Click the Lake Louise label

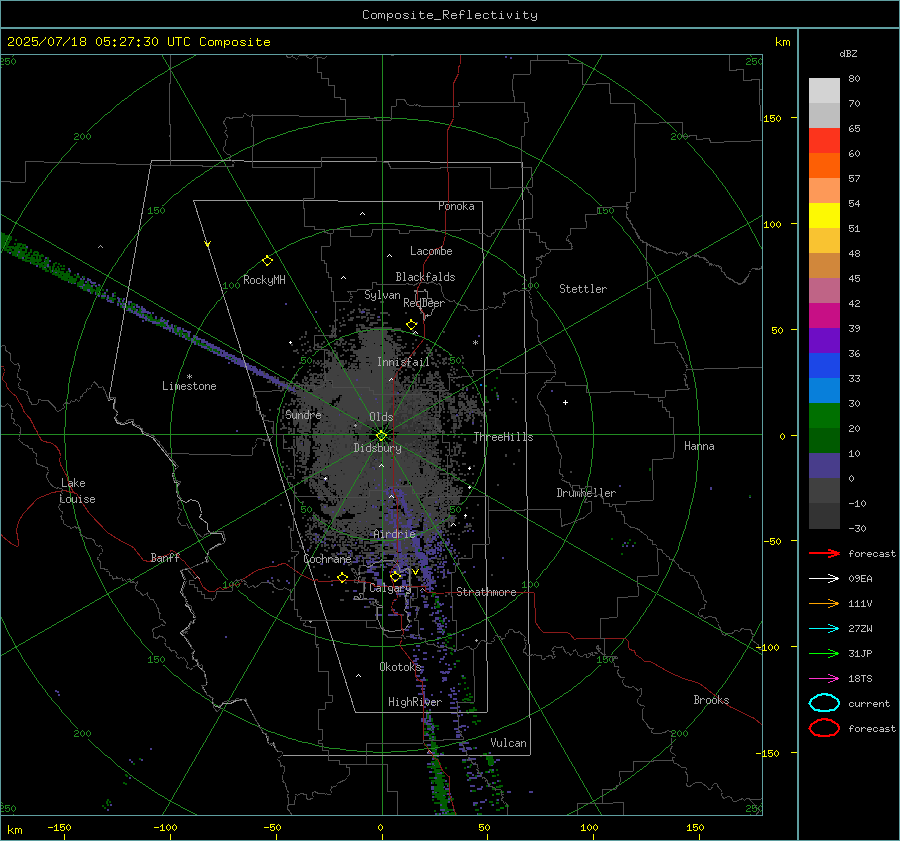pos(77,491)
